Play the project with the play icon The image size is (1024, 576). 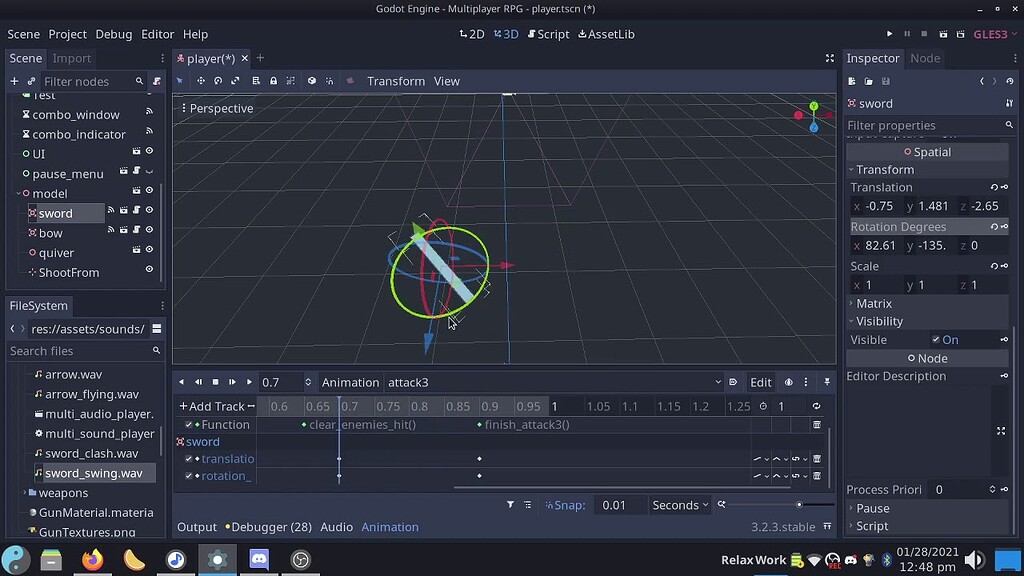coord(889,34)
